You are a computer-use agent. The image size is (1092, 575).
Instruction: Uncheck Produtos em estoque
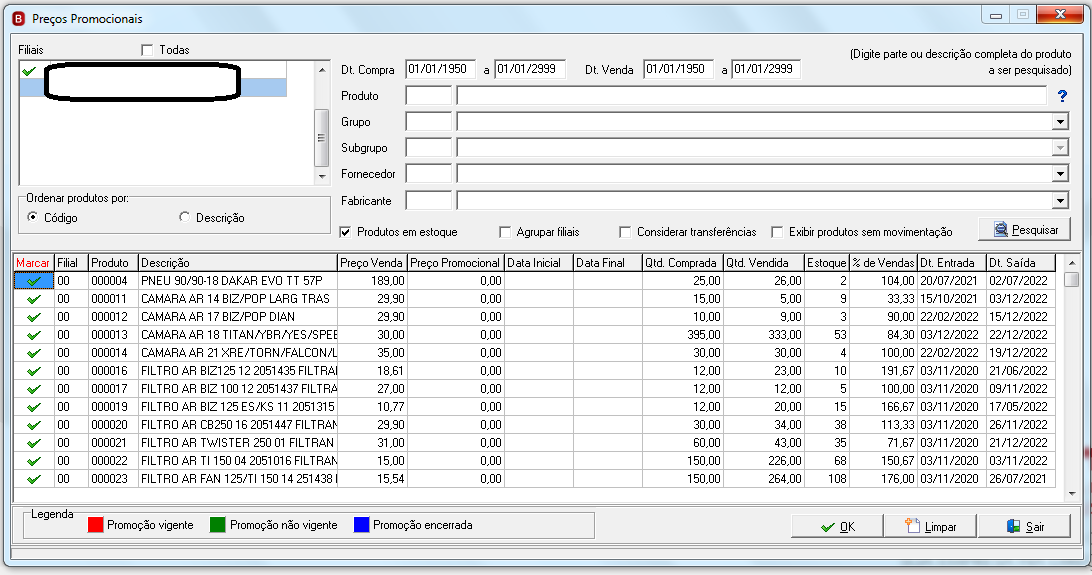click(x=345, y=232)
